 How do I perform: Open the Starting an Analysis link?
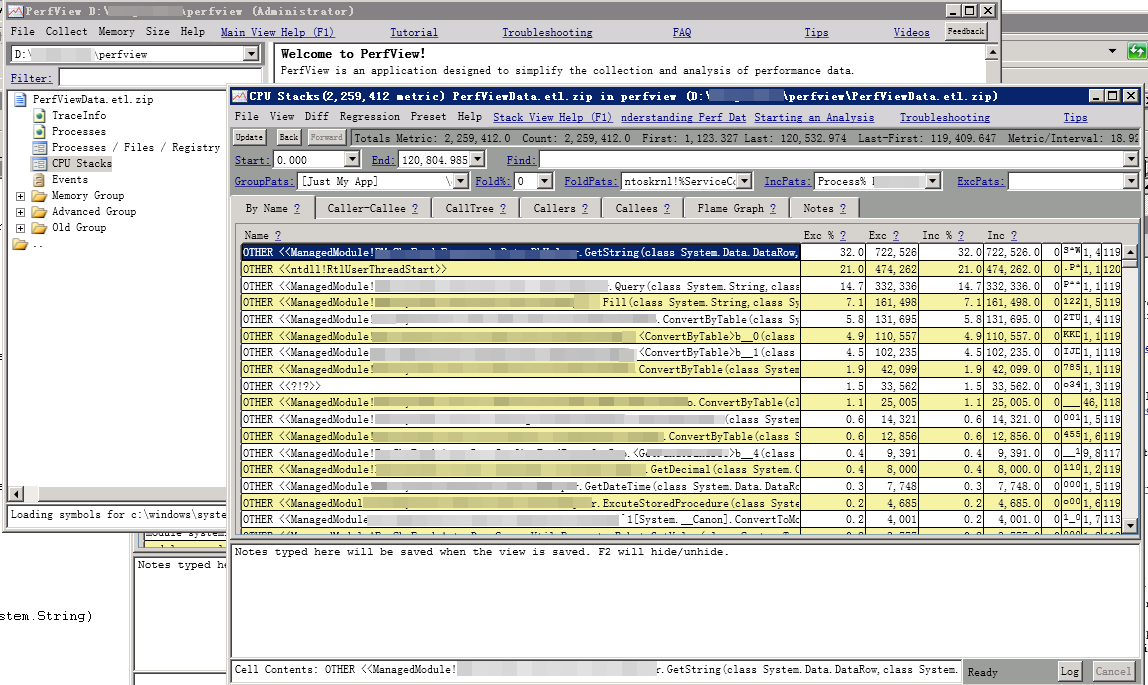pyautogui.click(x=814, y=117)
